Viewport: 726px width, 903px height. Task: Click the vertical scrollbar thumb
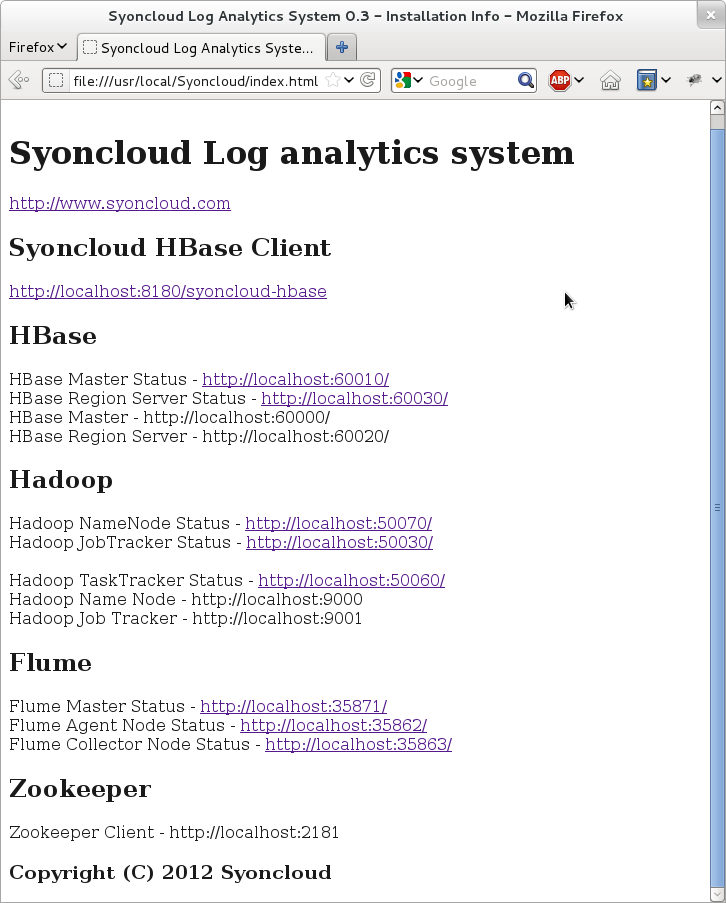click(717, 507)
